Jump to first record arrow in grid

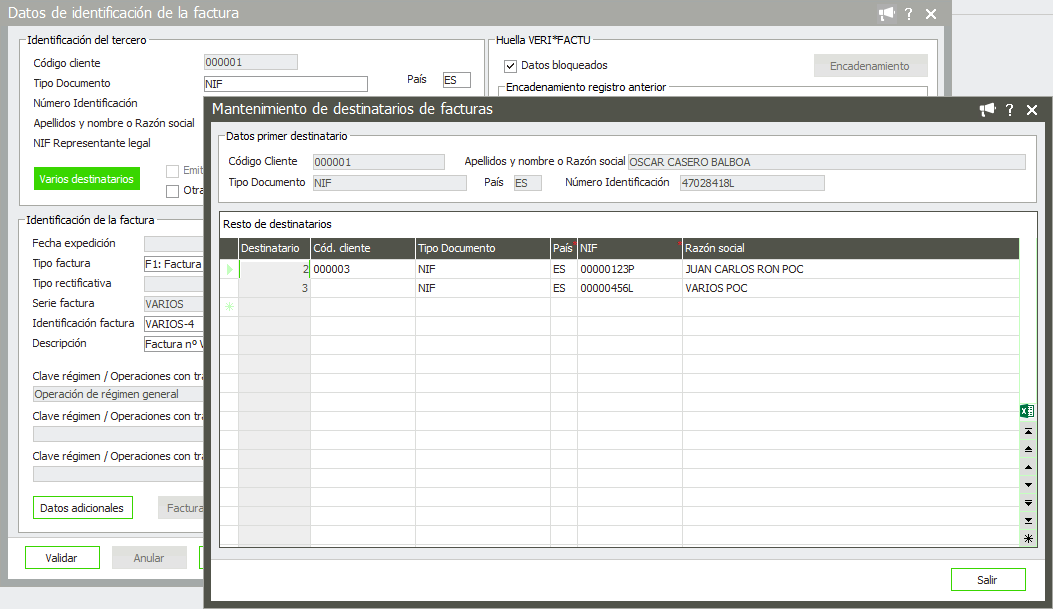tap(1028, 430)
